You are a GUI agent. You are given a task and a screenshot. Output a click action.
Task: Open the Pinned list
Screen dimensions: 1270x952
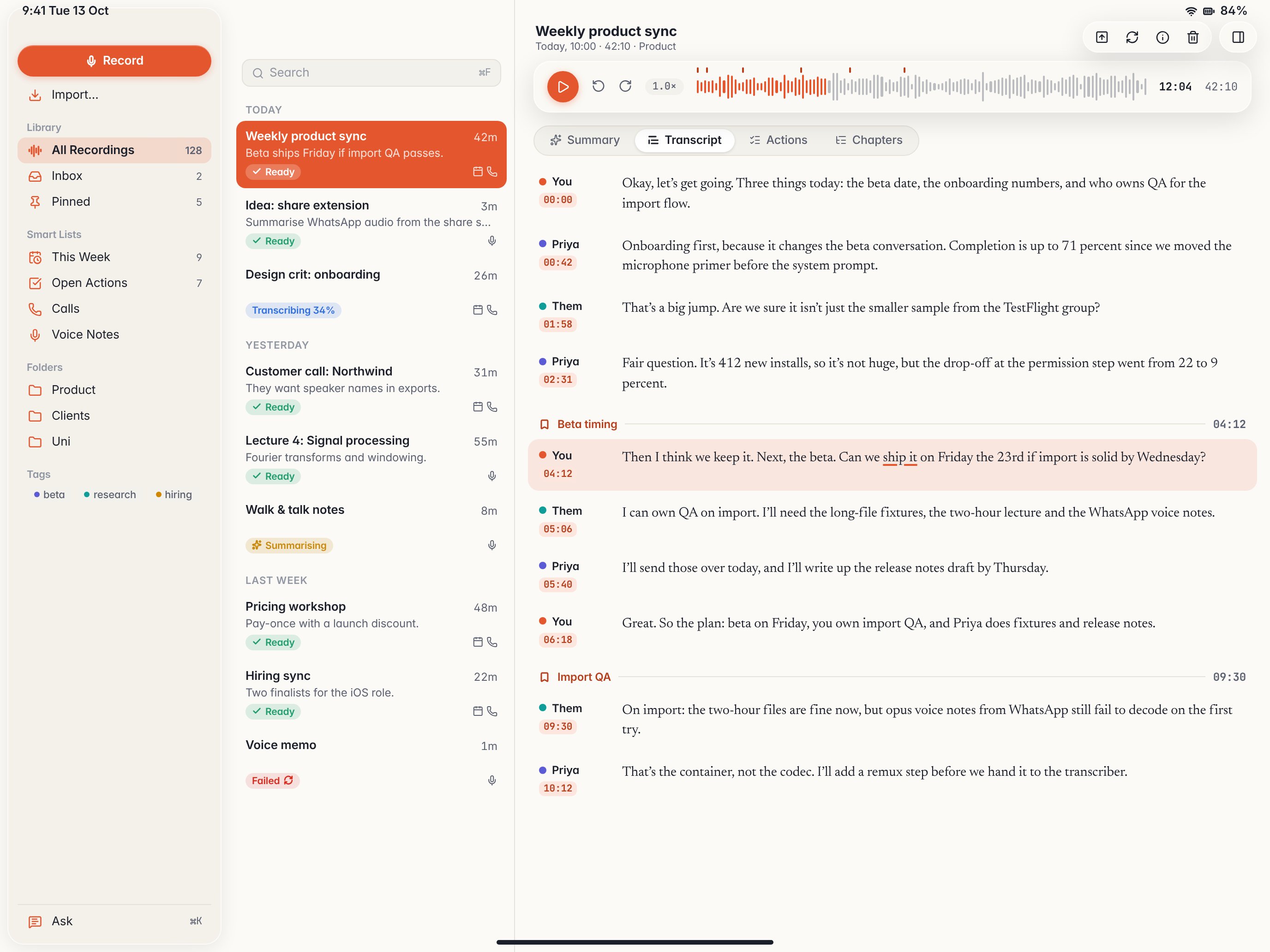pos(114,202)
